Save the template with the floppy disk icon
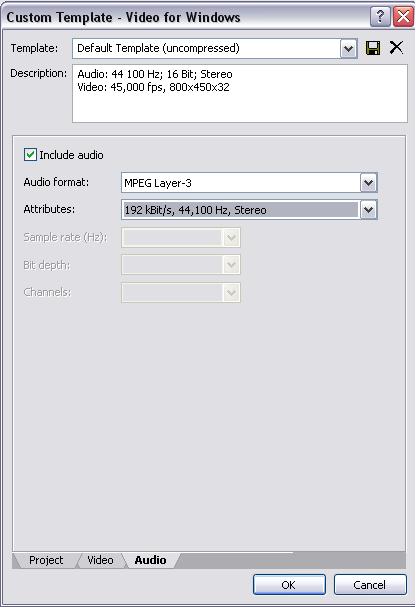 tap(373, 48)
